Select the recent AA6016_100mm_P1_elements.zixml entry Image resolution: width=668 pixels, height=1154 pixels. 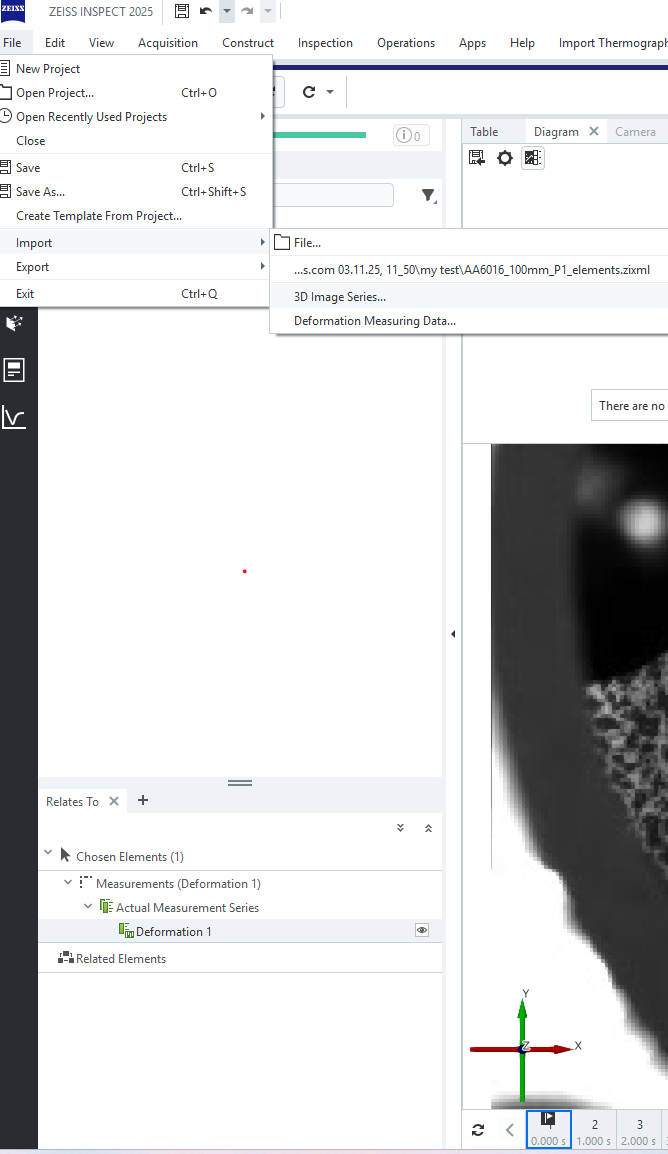tap(469, 269)
